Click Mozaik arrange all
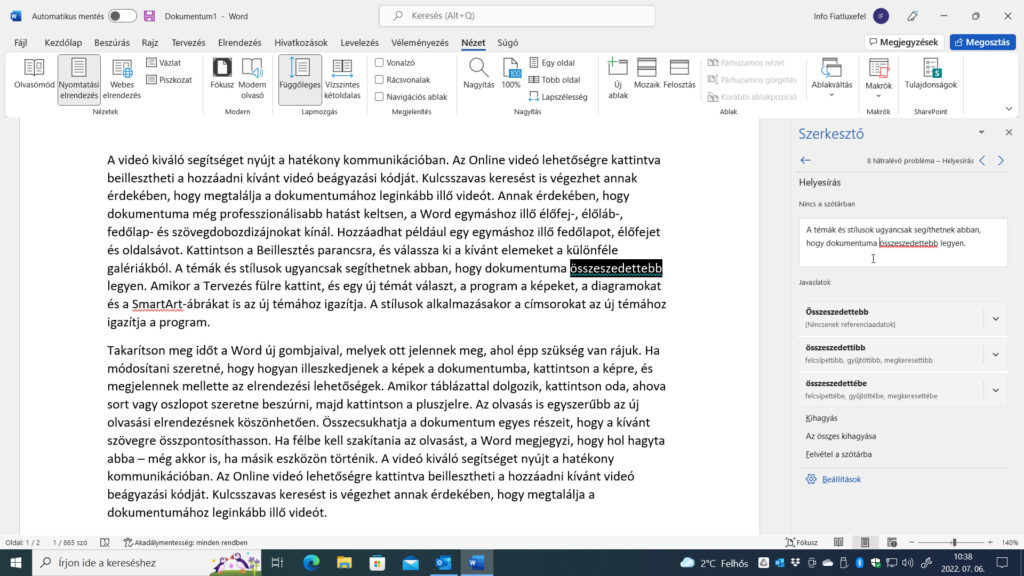The image size is (1024, 576). (x=647, y=73)
